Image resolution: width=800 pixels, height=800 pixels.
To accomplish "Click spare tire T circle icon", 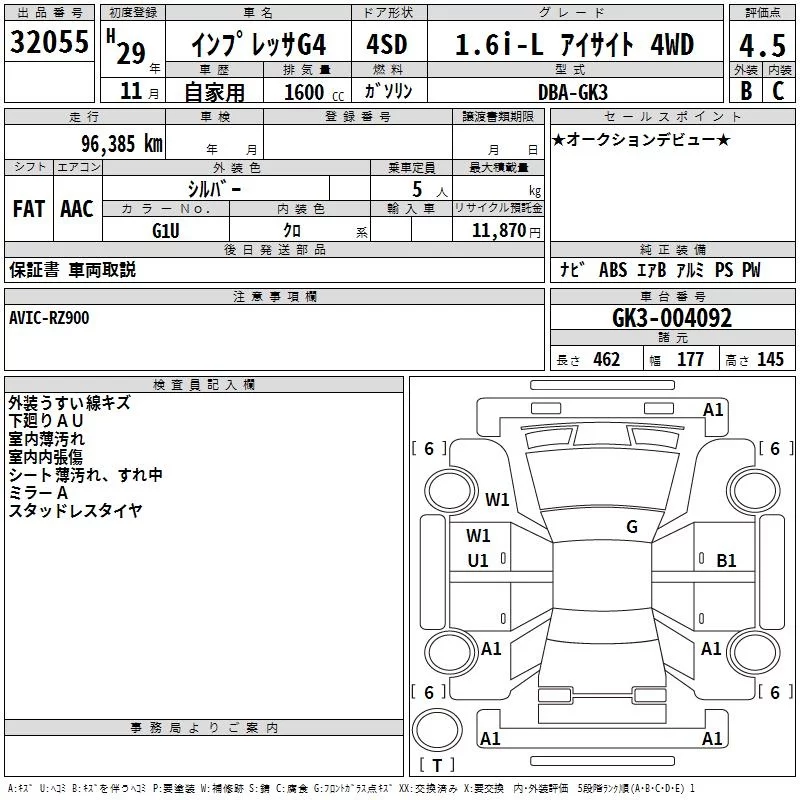I will click(x=437, y=730).
